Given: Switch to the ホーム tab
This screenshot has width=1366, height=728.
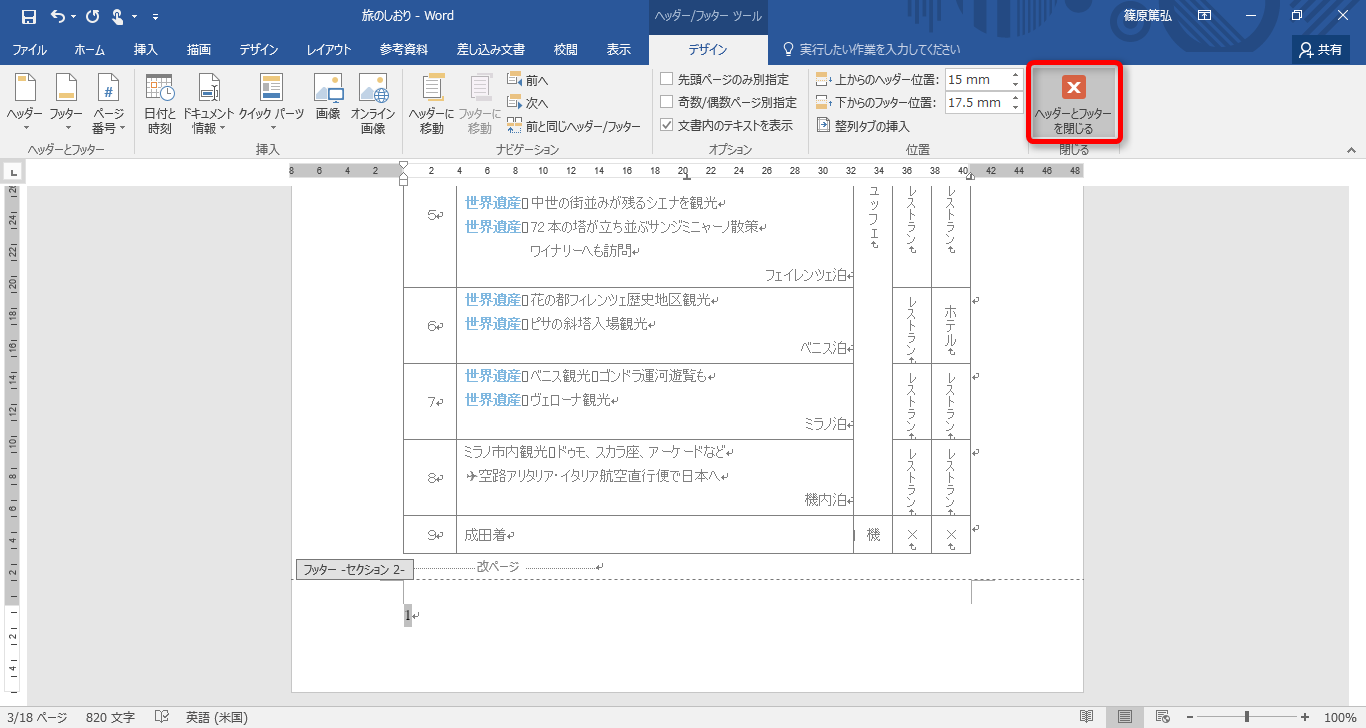Looking at the screenshot, I should [x=89, y=49].
